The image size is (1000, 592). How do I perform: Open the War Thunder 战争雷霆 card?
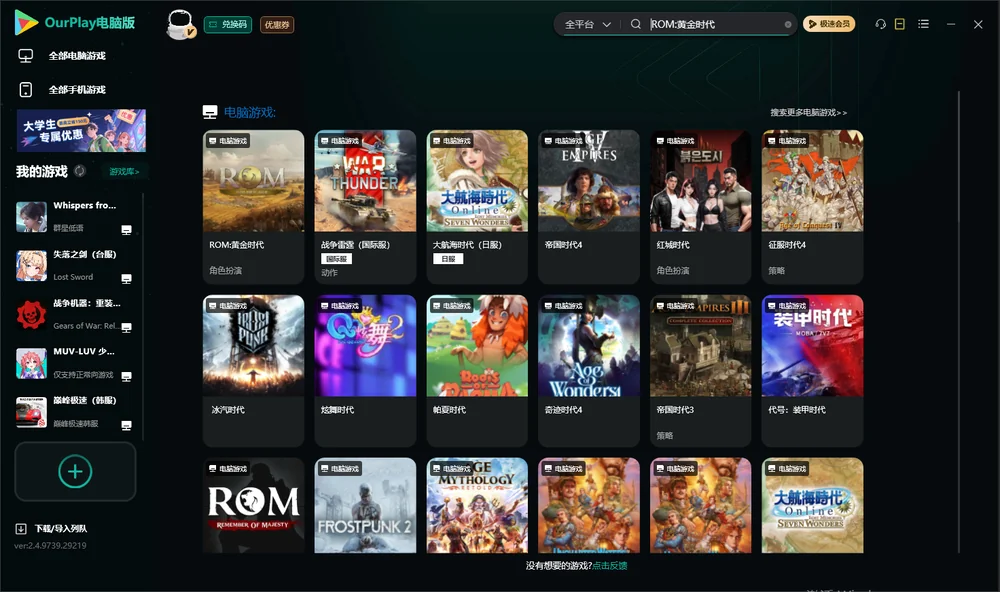click(x=365, y=207)
